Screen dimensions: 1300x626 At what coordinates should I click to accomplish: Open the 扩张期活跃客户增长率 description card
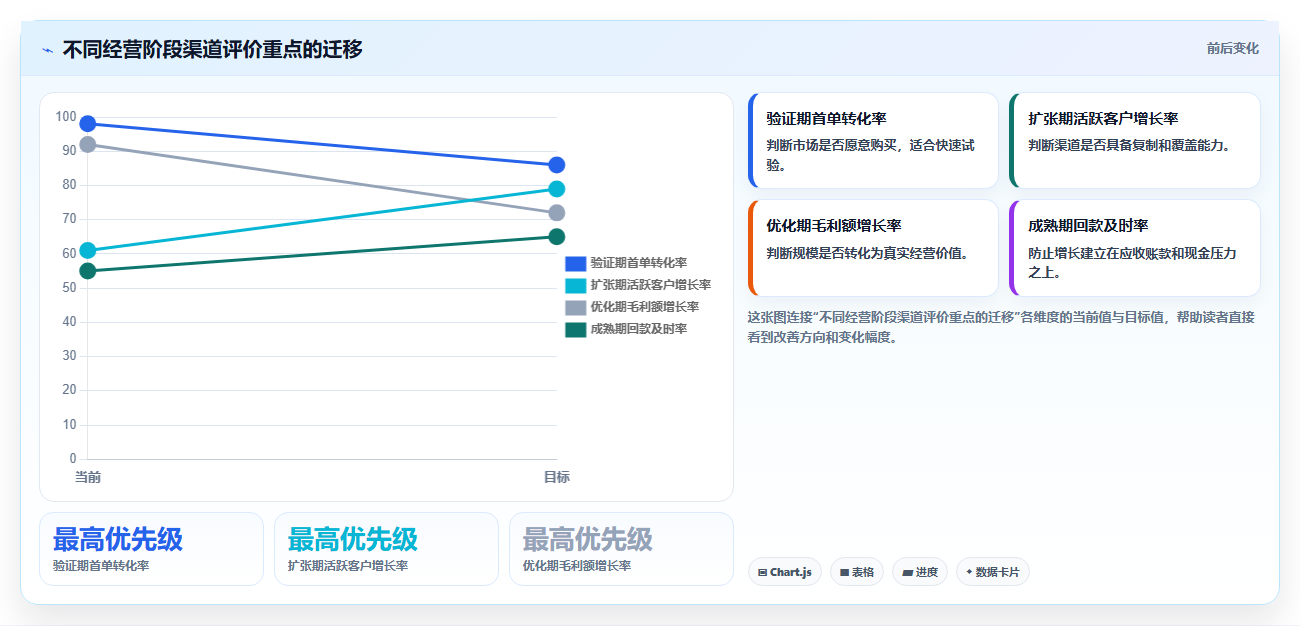click(x=1135, y=141)
